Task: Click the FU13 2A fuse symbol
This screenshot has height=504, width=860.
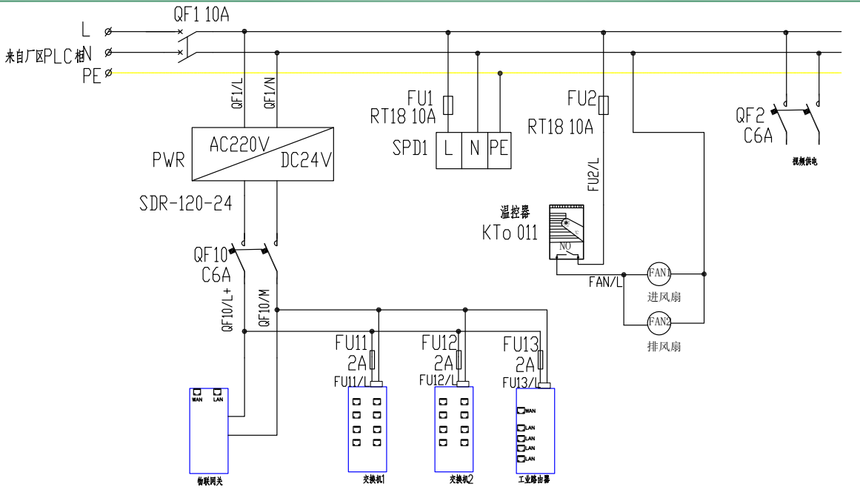Action: 540,360
